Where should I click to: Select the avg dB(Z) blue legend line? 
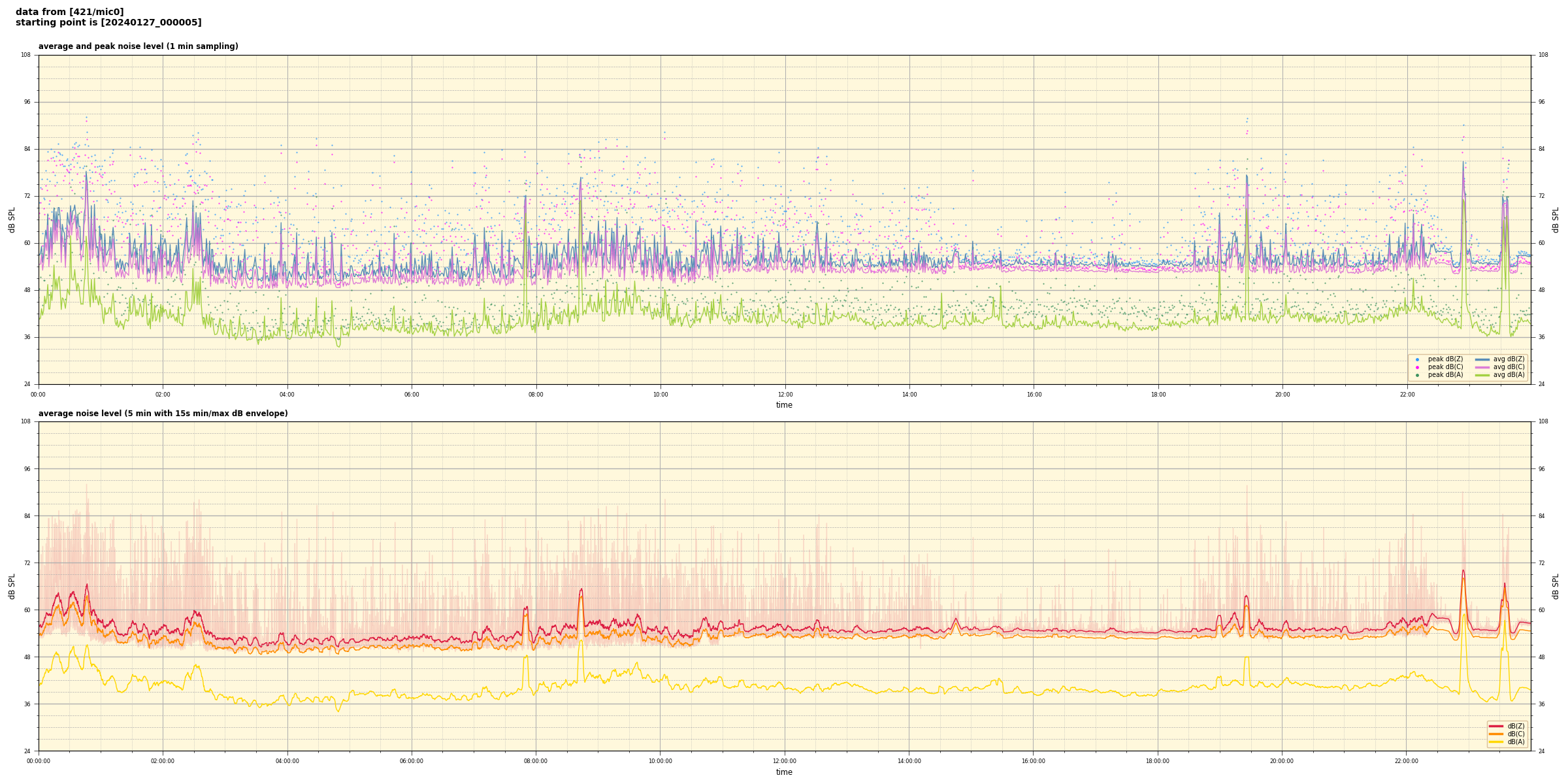pos(1482,359)
